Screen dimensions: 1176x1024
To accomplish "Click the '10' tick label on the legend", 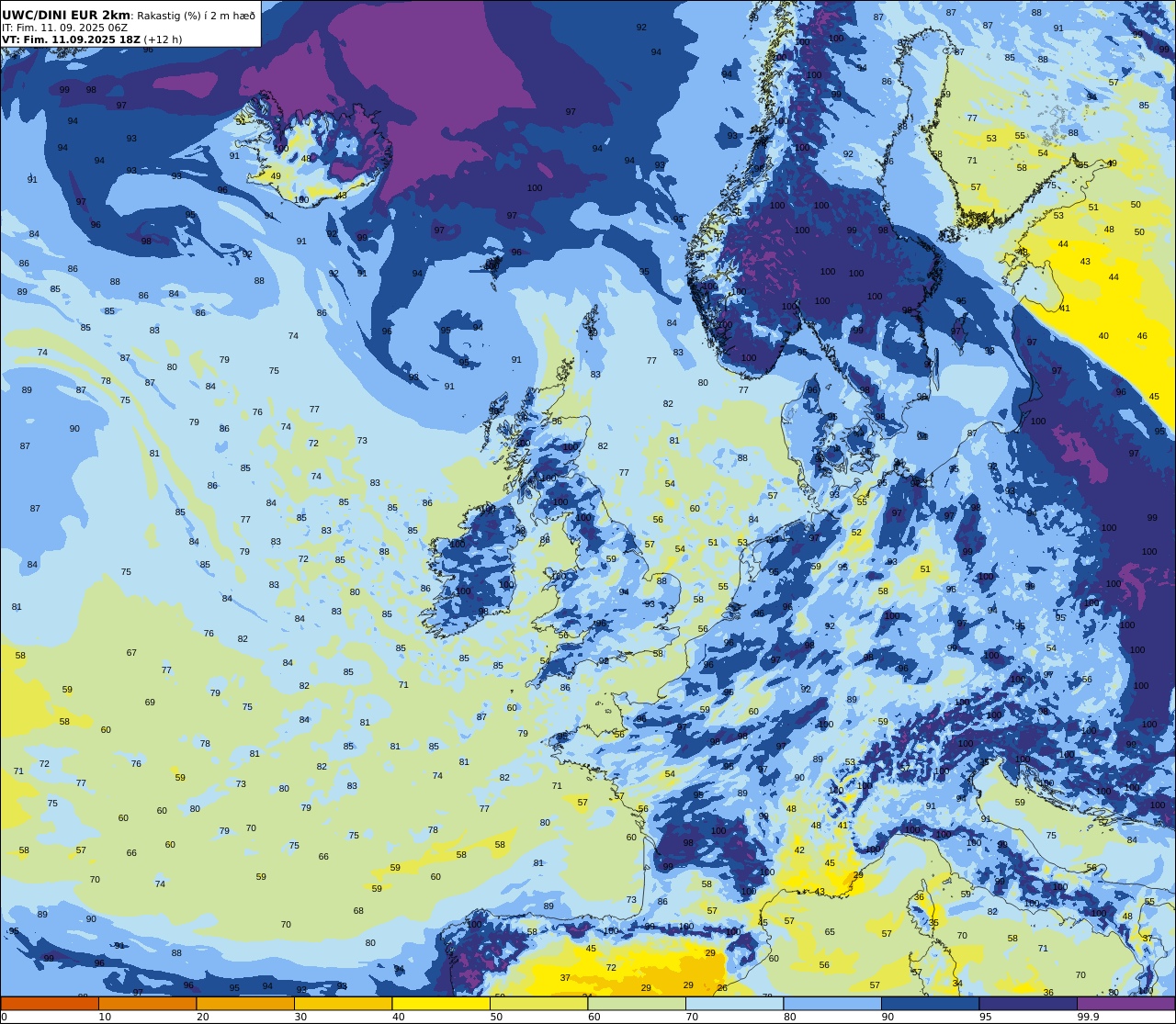I will click(105, 1017).
